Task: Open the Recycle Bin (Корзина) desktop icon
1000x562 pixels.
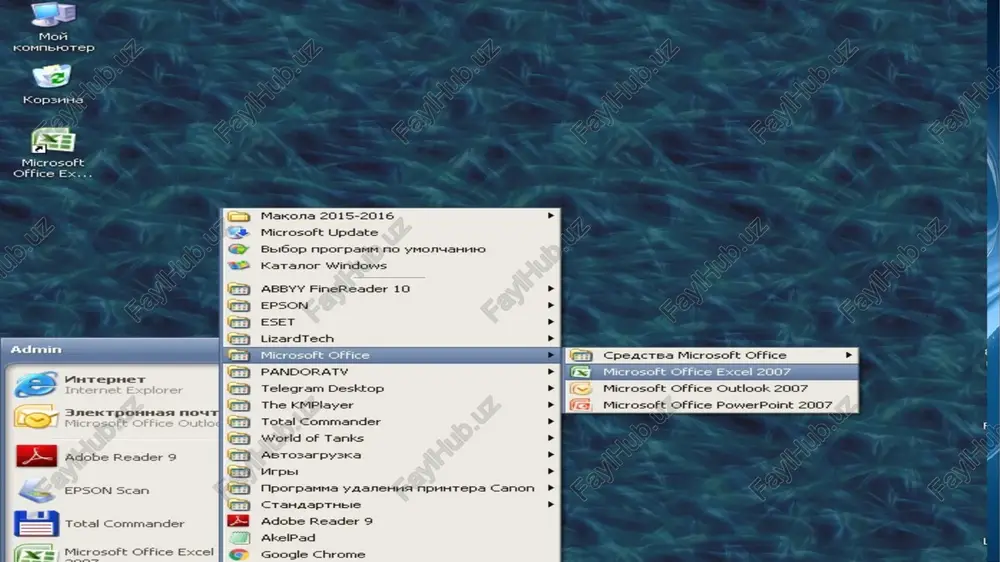Action: click(x=52, y=84)
